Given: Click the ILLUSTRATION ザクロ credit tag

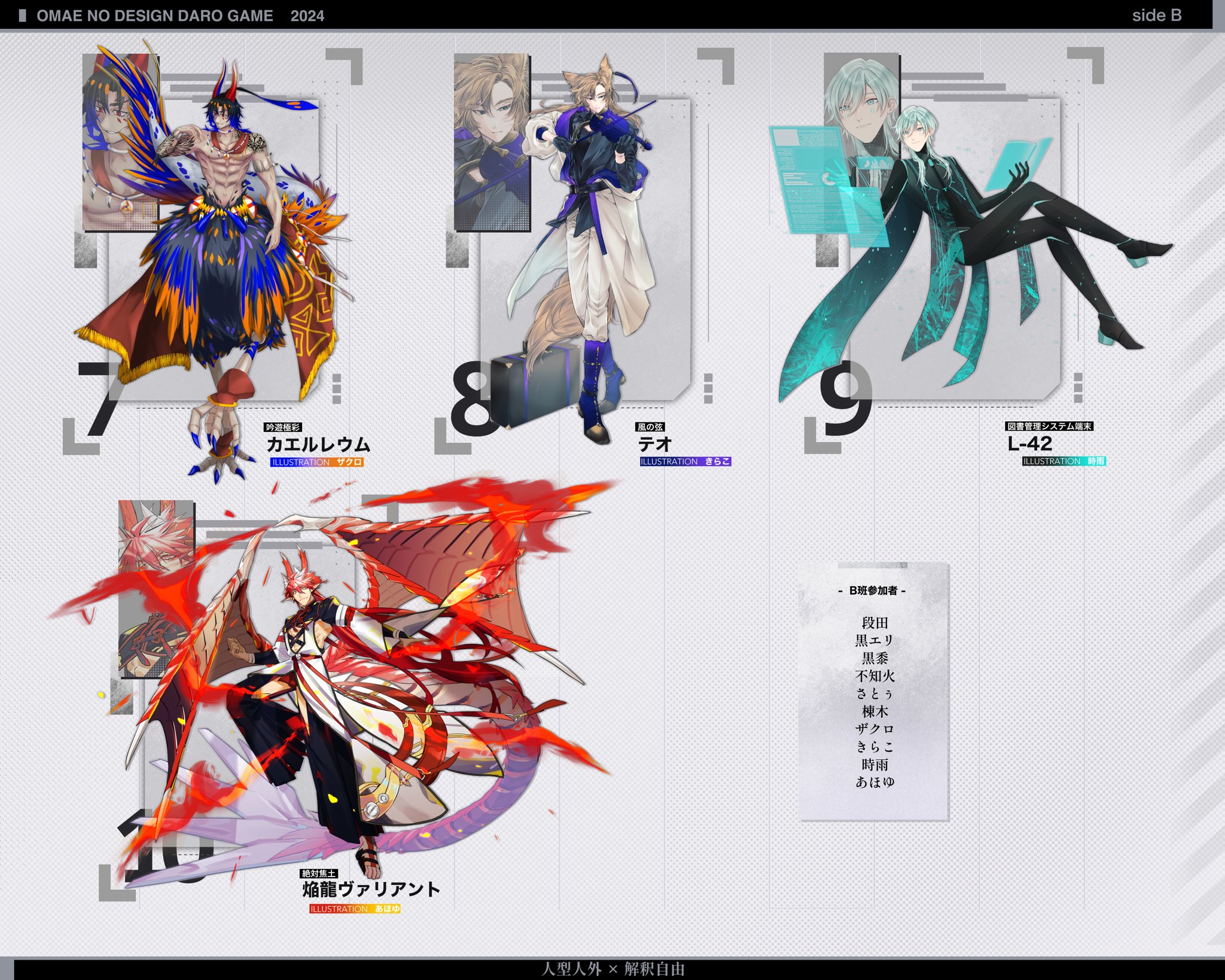Looking at the screenshot, I should coord(317,462).
